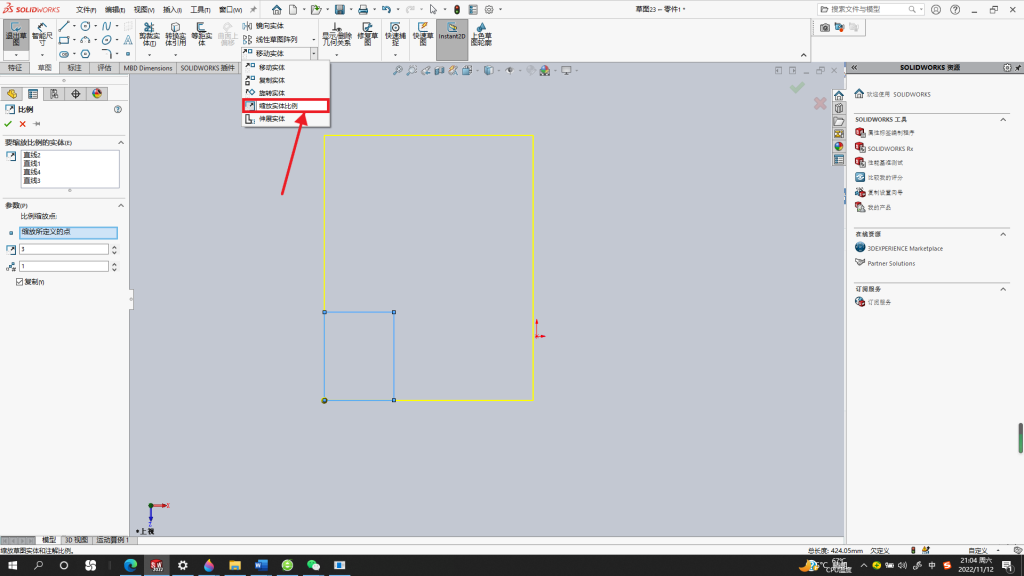This screenshot has height=576, width=1024.
Task: Click the Shaded Sketch Contours (上色草图轮廓) icon
Action: click(481, 35)
